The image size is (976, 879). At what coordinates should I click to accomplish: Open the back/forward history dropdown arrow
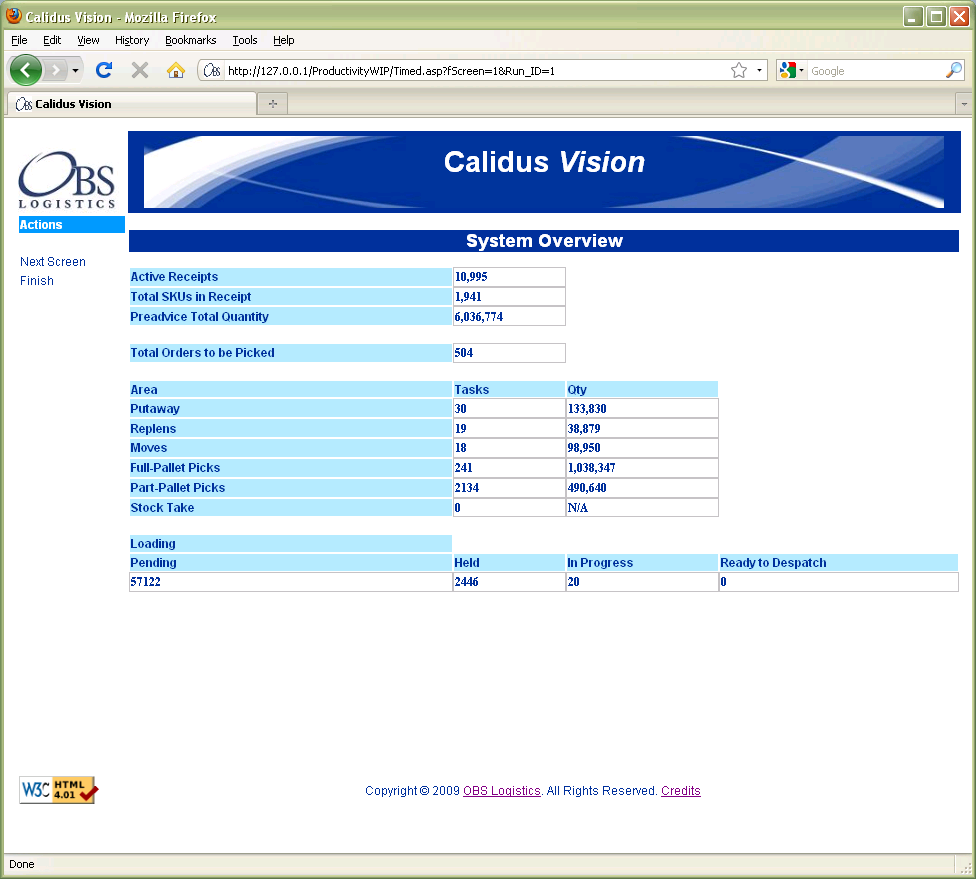tap(75, 70)
